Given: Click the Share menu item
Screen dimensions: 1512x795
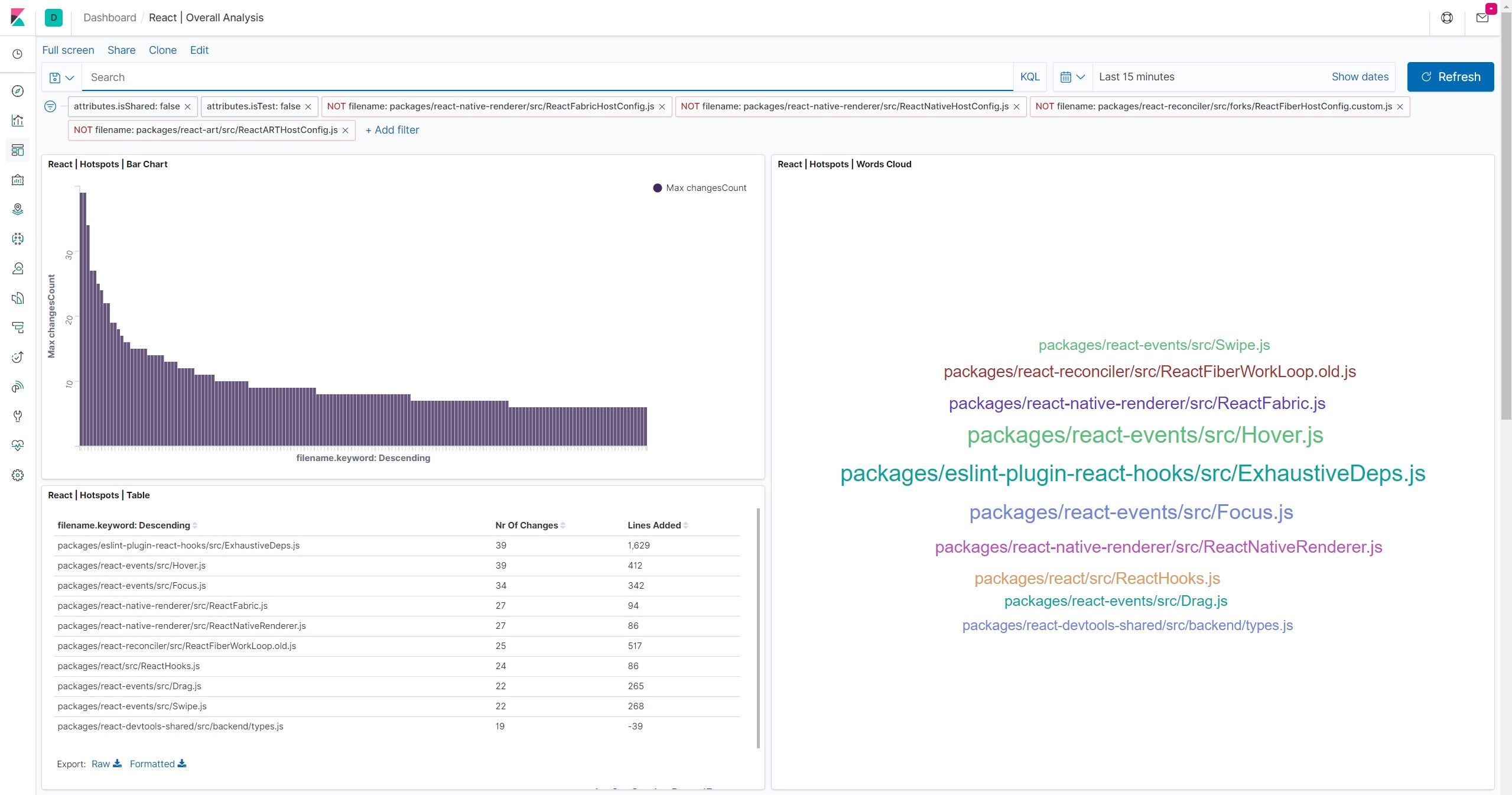Looking at the screenshot, I should coord(121,50).
